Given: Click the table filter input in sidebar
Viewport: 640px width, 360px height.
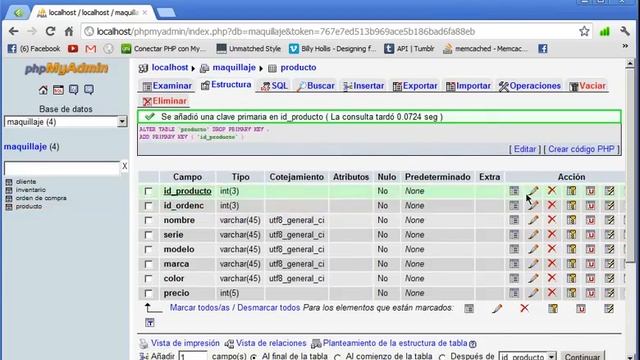Looking at the screenshot, I should 62,167.
